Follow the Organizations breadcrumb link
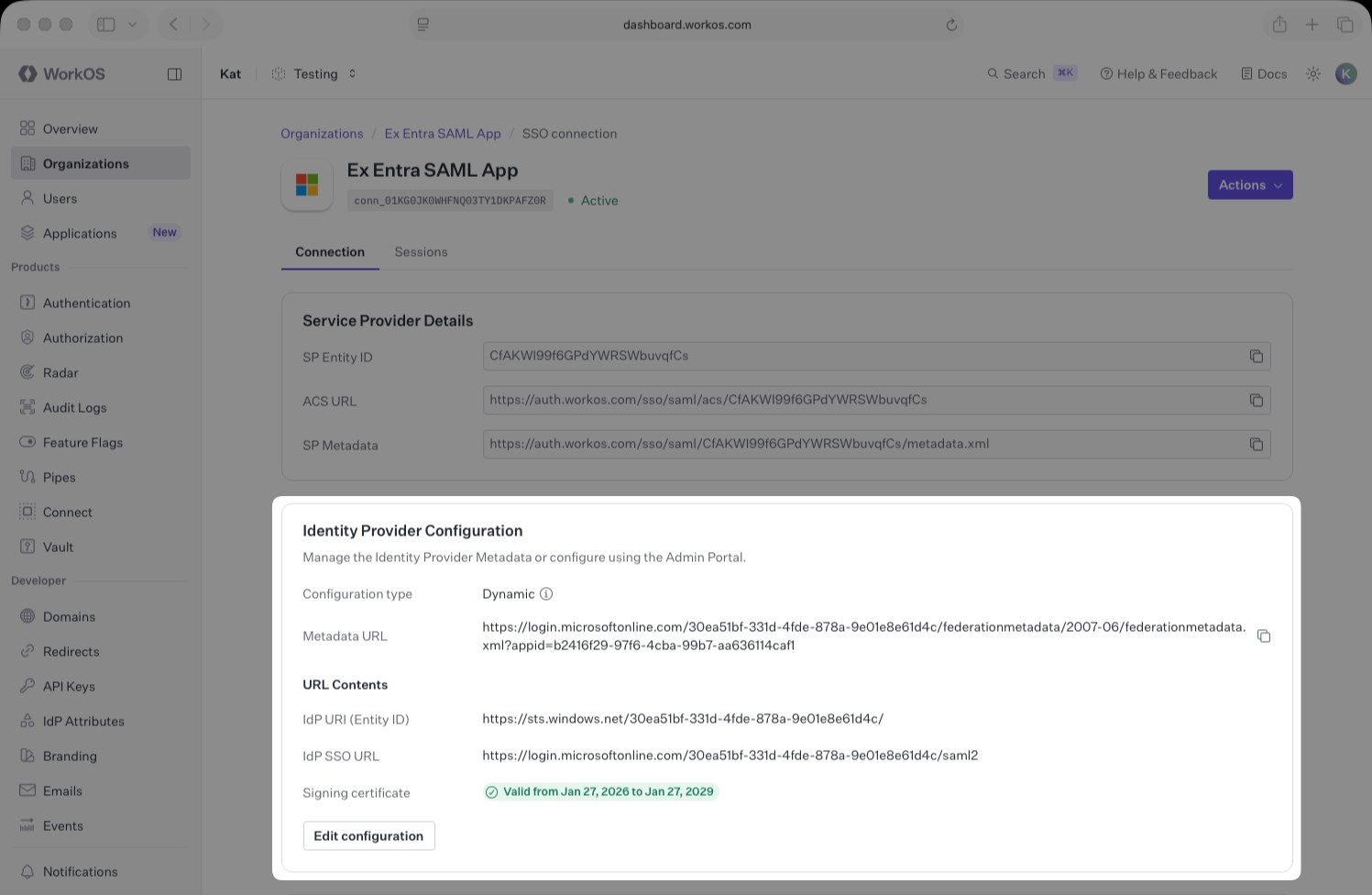 point(322,134)
